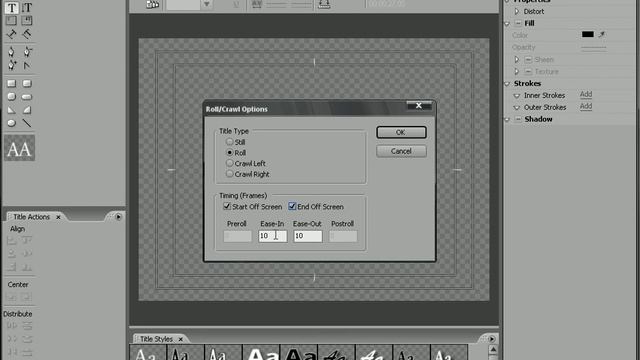
Task: Select the pill-shaped Rounded Rectangle tool
Action: [x=27, y=97]
